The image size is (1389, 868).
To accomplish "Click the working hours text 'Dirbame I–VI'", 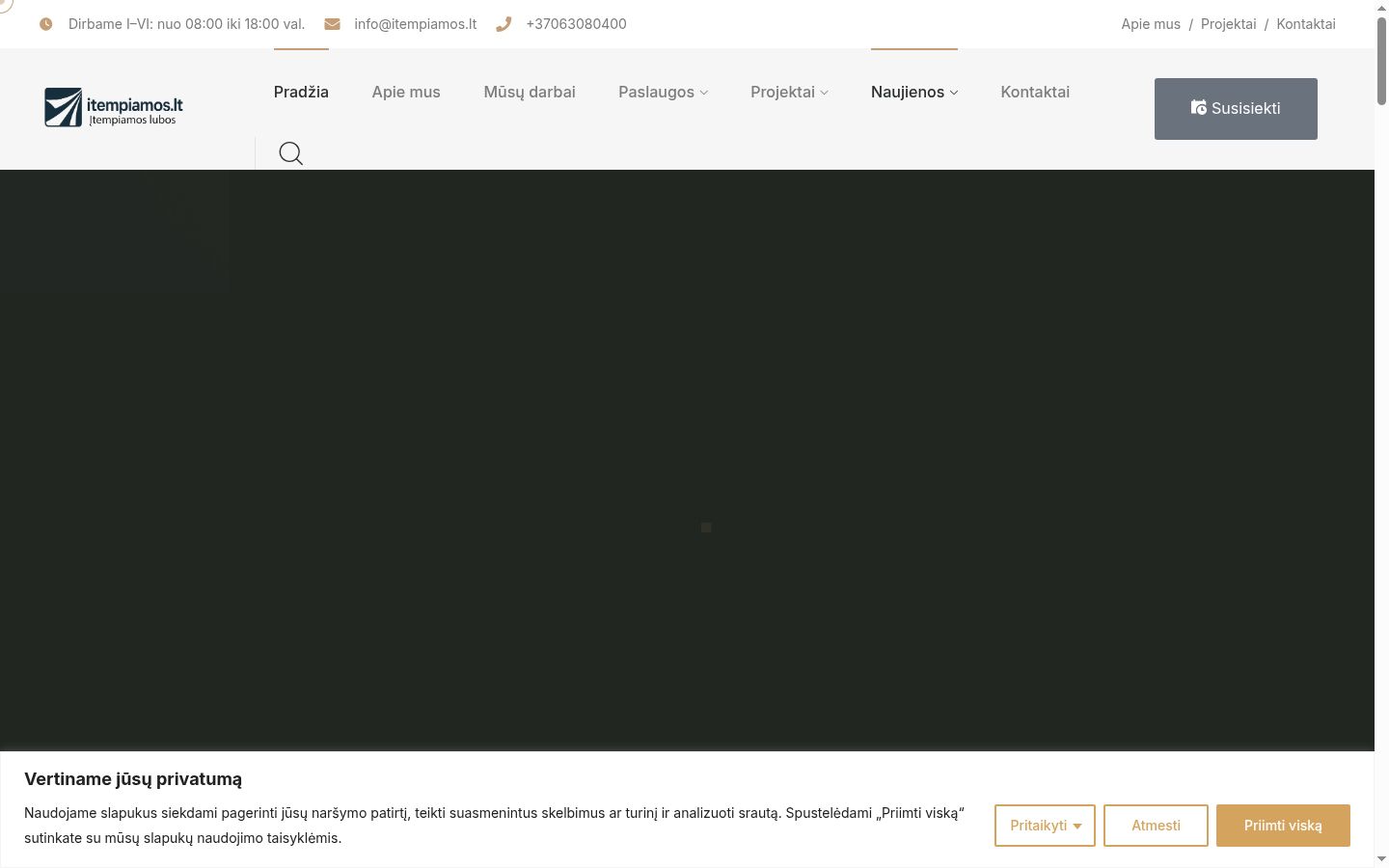I will tap(186, 24).
